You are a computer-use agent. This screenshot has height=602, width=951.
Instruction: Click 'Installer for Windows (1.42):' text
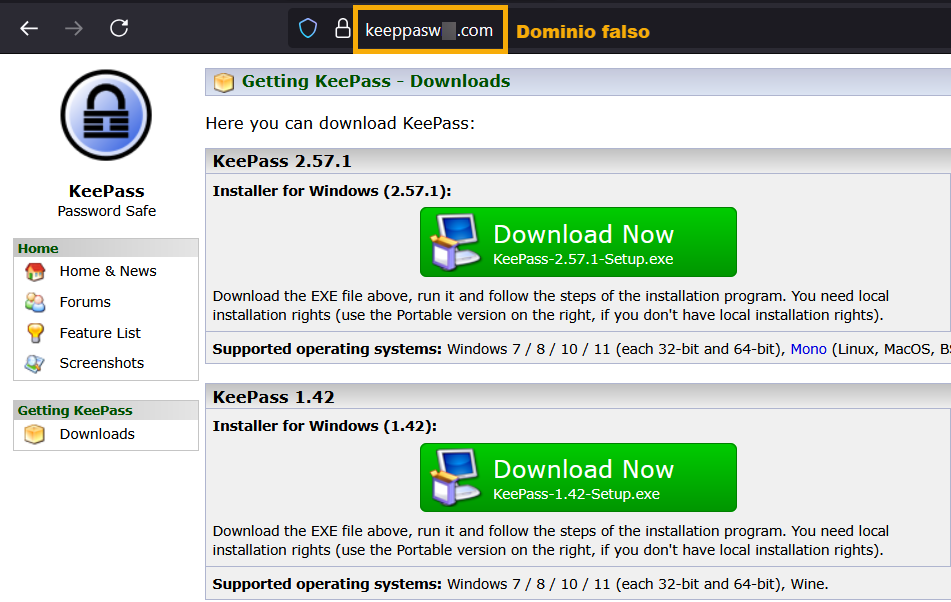[324, 426]
